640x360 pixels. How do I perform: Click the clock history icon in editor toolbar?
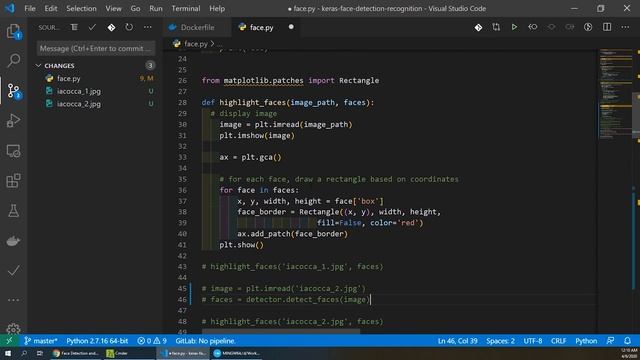coord(588,27)
